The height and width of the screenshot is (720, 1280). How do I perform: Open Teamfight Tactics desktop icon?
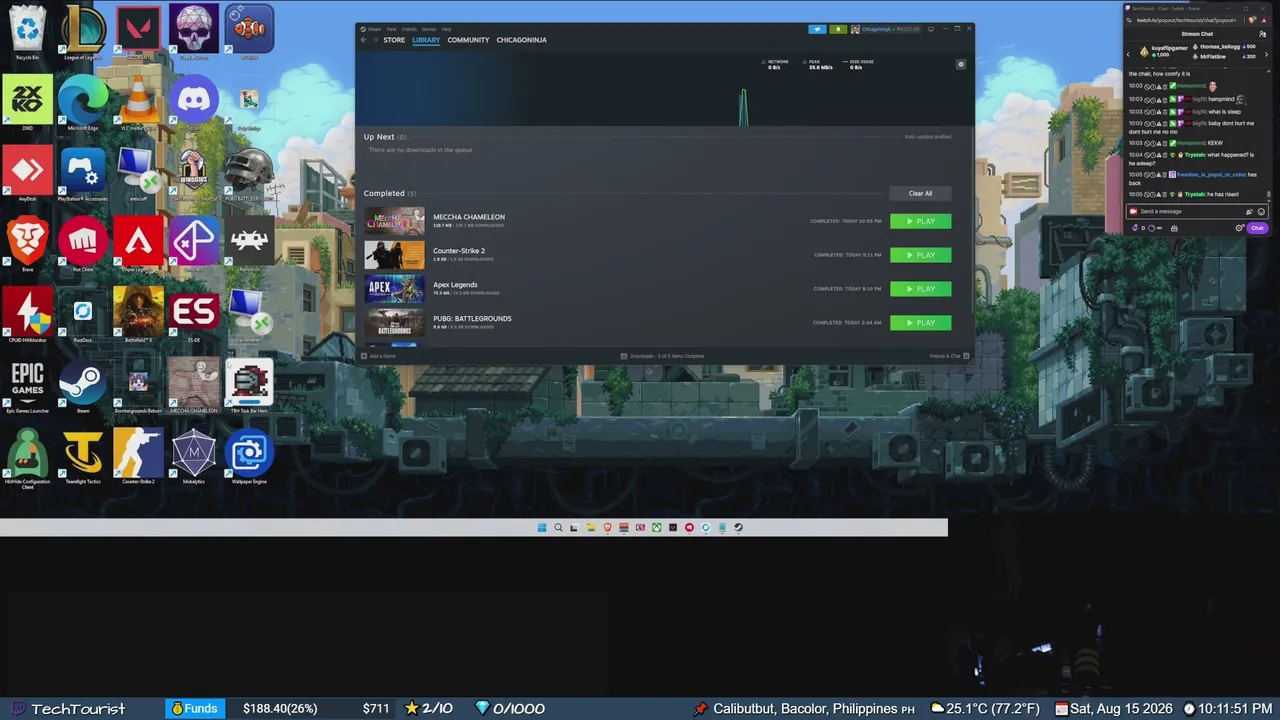click(83, 456)
